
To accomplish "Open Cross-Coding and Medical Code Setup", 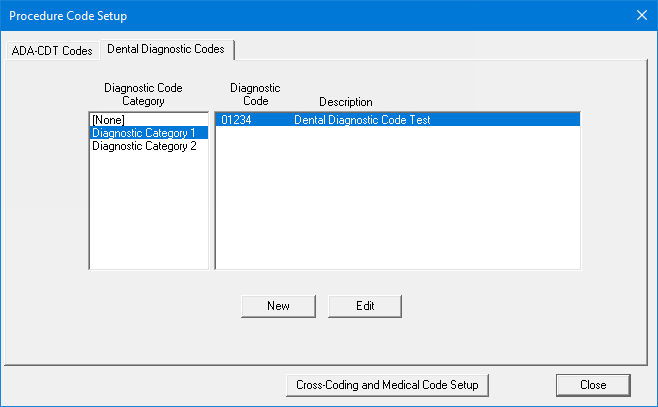I will 387,384.
